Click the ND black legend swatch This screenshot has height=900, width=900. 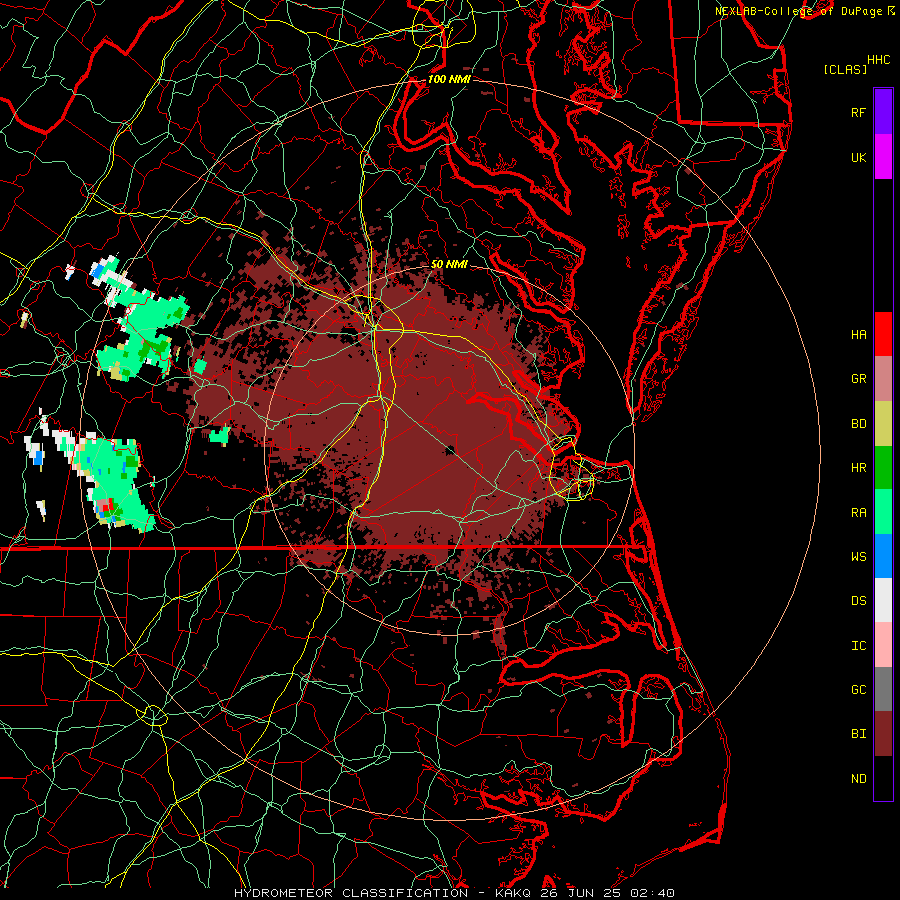883,778
